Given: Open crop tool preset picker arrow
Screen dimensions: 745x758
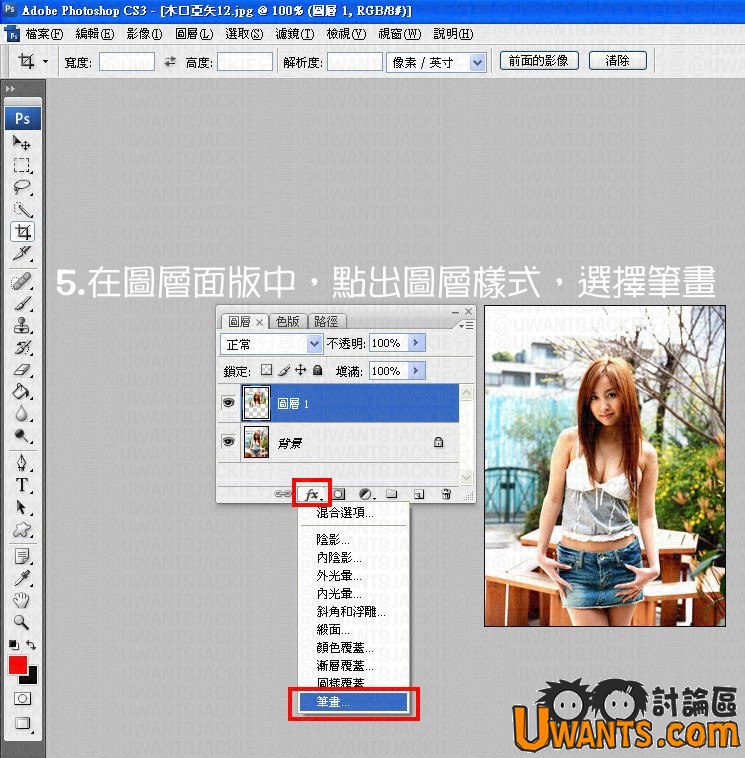Looking at the screenshot, I should 45,62.
